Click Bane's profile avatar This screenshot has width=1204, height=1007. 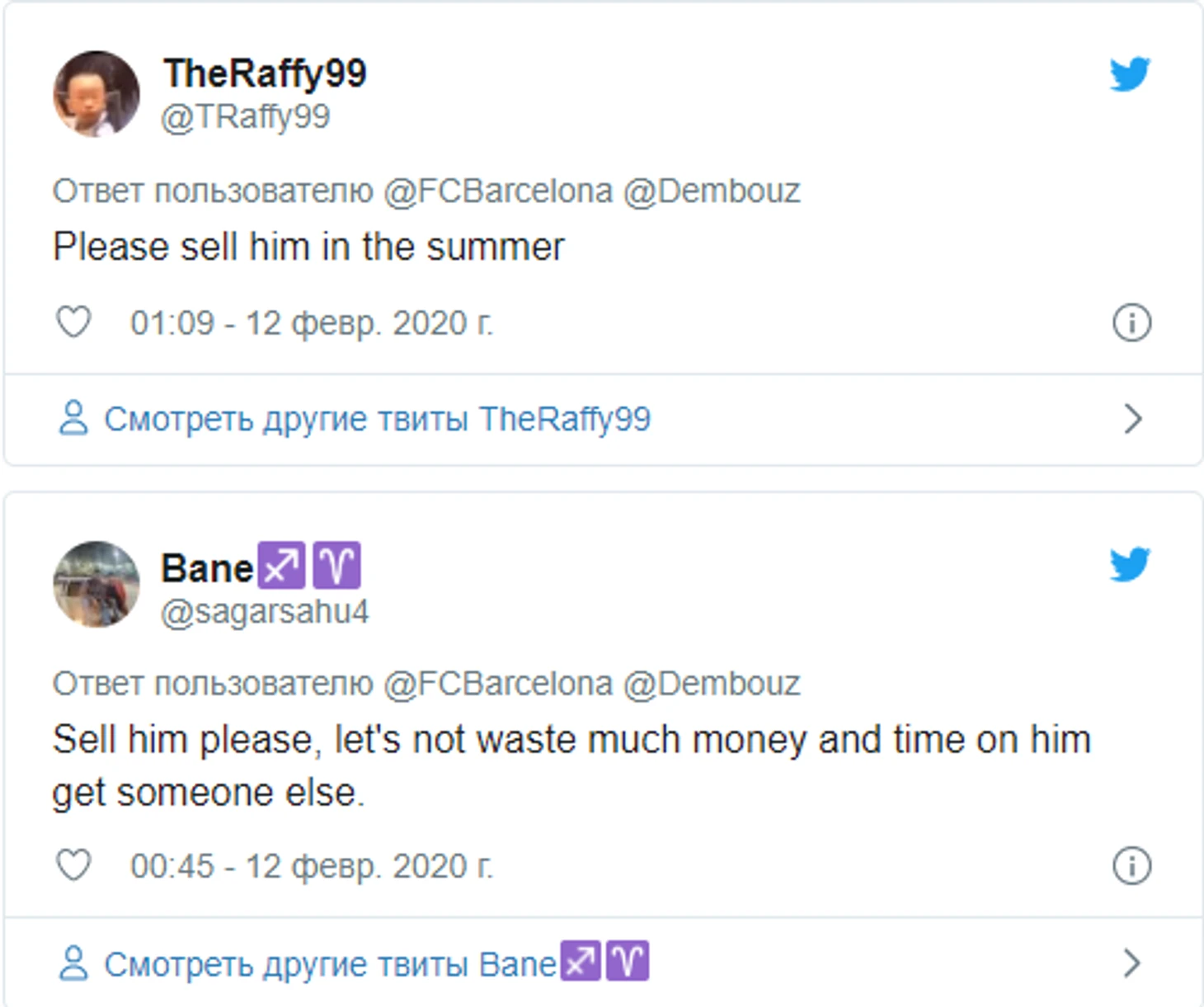pos(96,585)
